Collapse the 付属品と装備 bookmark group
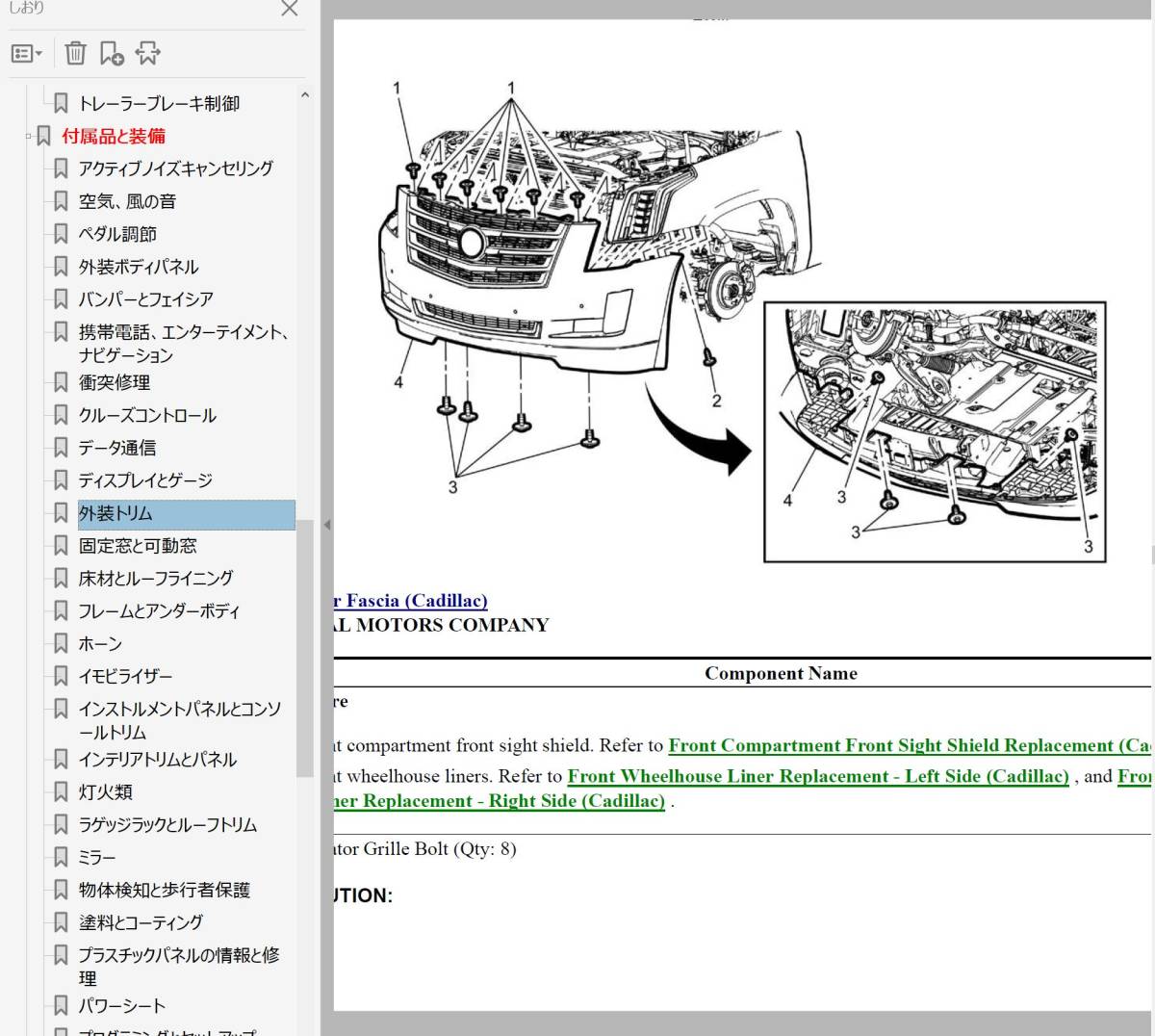The height and width of the screenshot is (1036, 1155). pyautogui.click(x=29, y=137)
